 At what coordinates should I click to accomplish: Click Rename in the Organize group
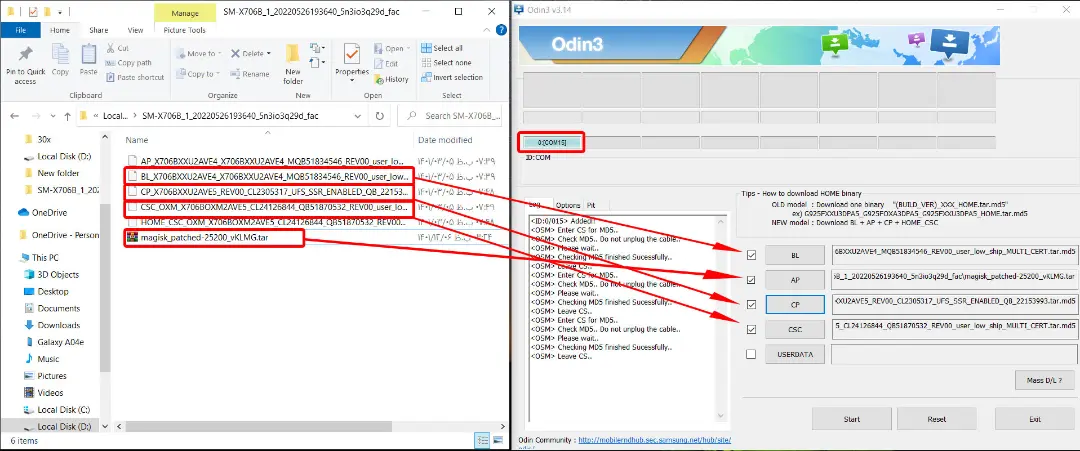tap(250, 74)
